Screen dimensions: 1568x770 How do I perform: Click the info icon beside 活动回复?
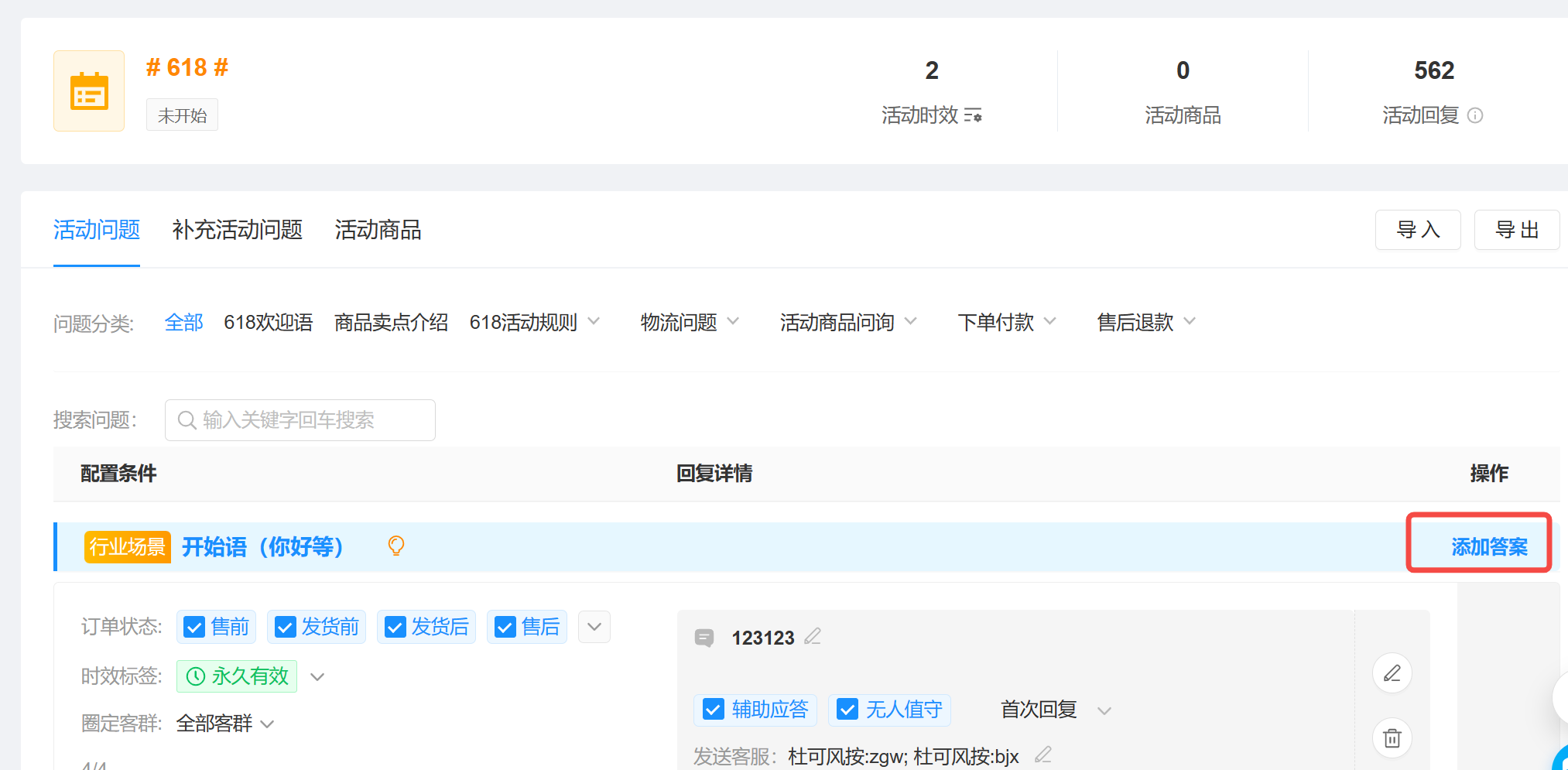tap(1475, 115)
